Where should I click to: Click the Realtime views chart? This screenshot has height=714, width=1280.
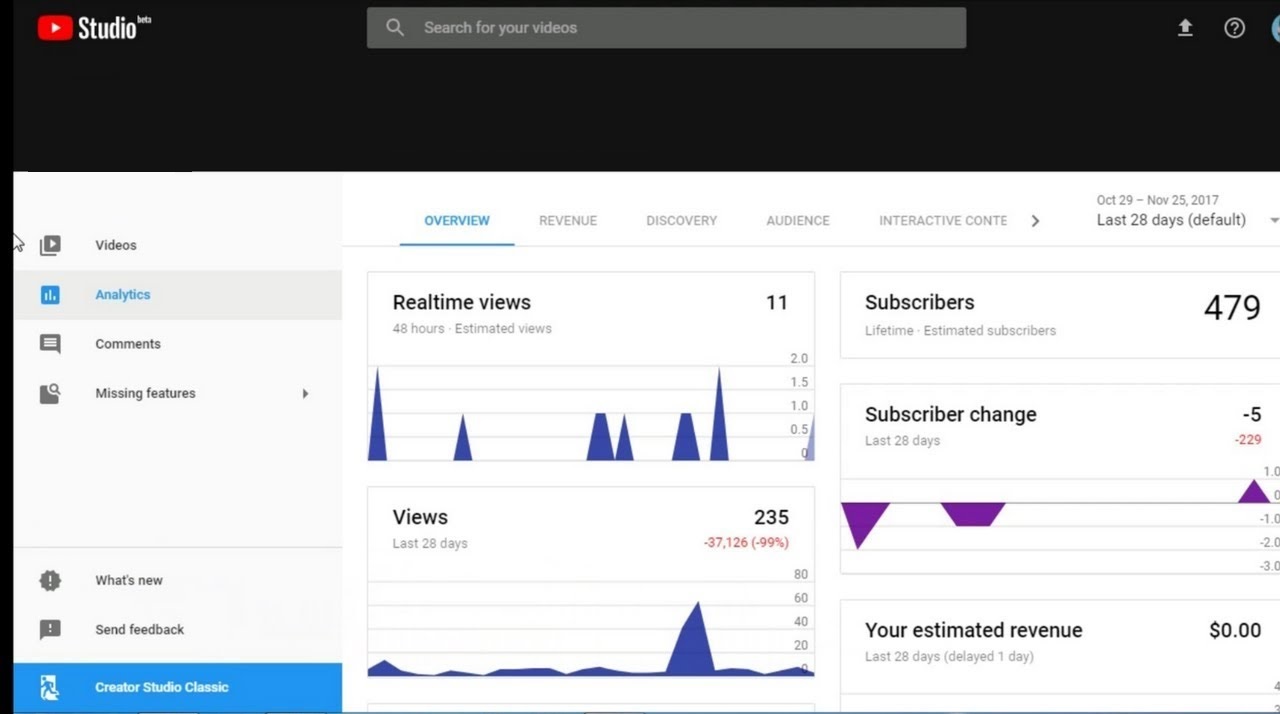click(x=591, y=412)
